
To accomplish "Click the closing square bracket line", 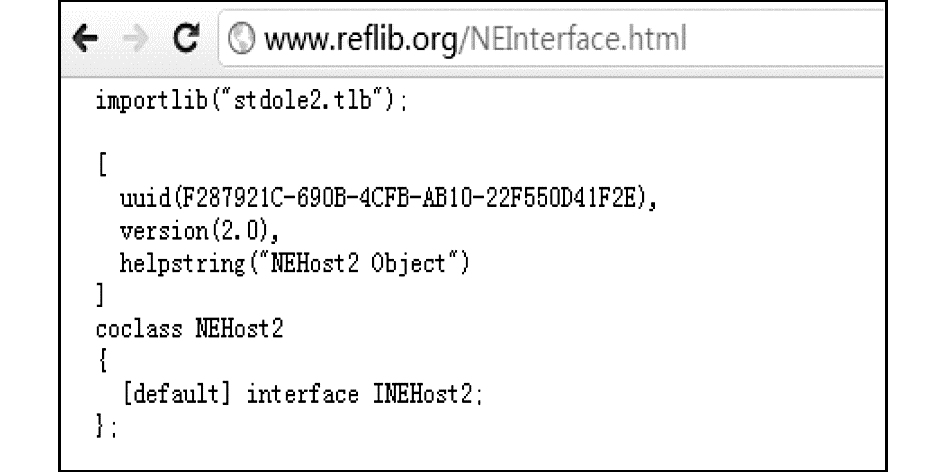I will point(100,295).
